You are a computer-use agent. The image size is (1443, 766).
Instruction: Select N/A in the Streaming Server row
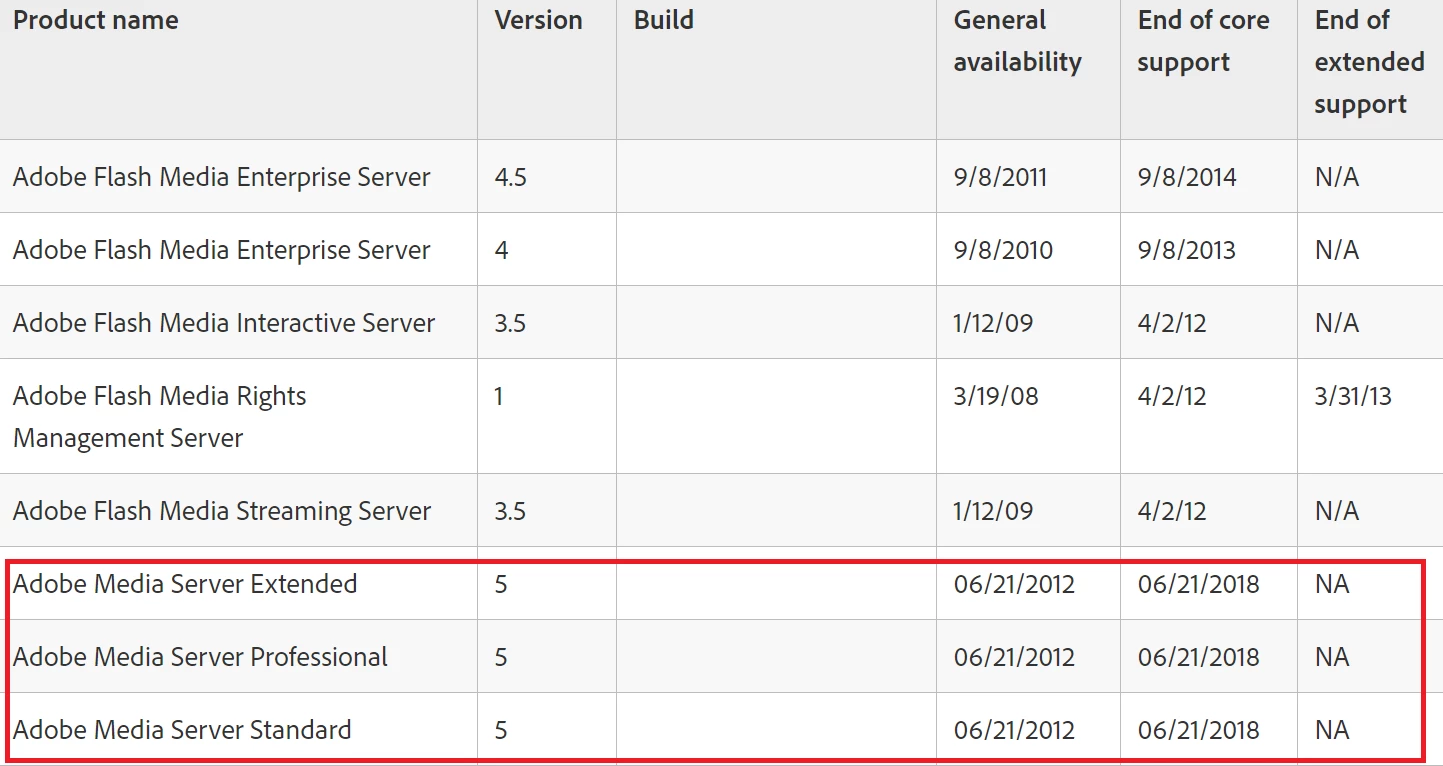pos(1337,511)
